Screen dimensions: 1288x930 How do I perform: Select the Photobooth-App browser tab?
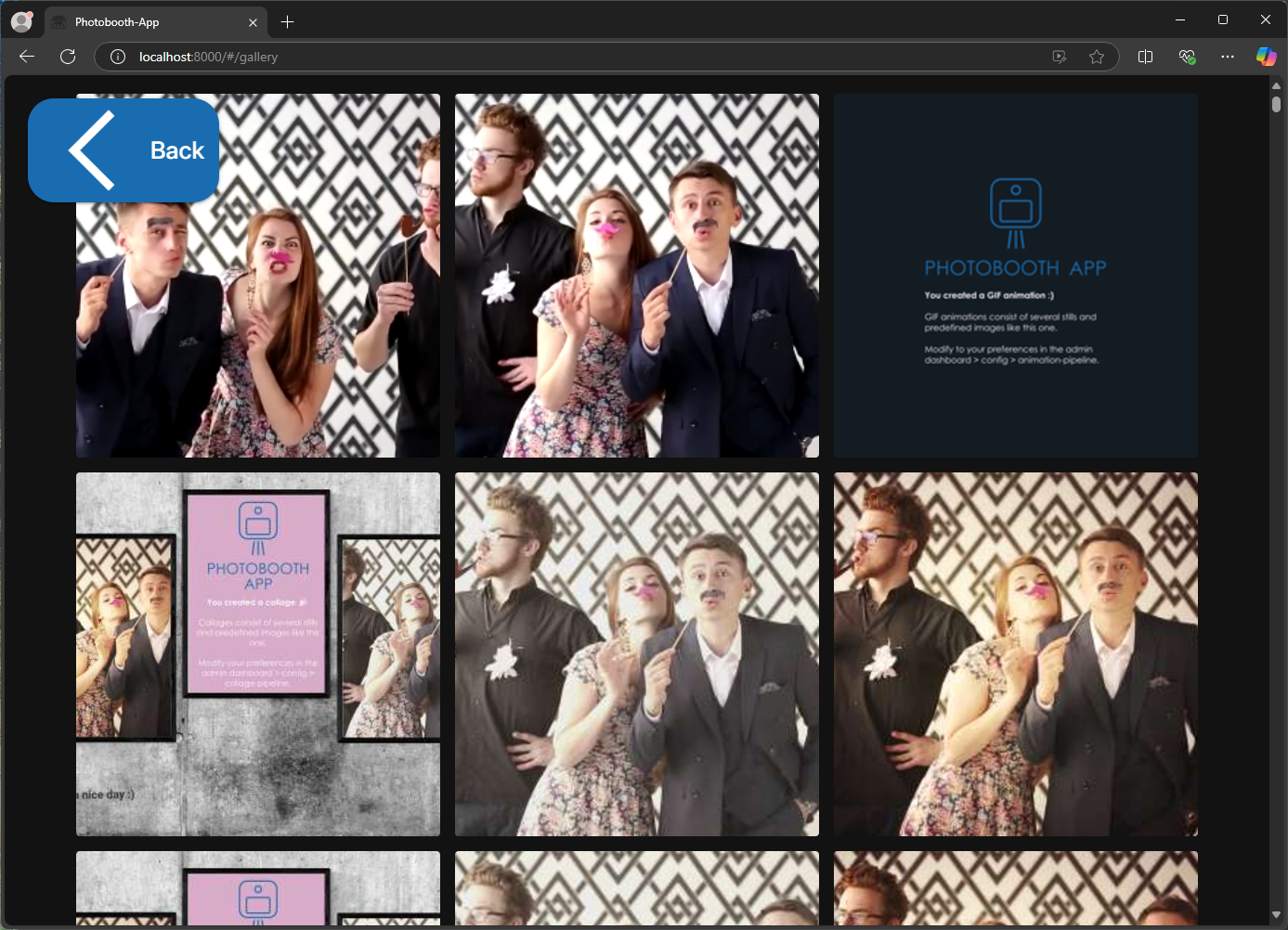pyautogui.click(x=156, y=22)
